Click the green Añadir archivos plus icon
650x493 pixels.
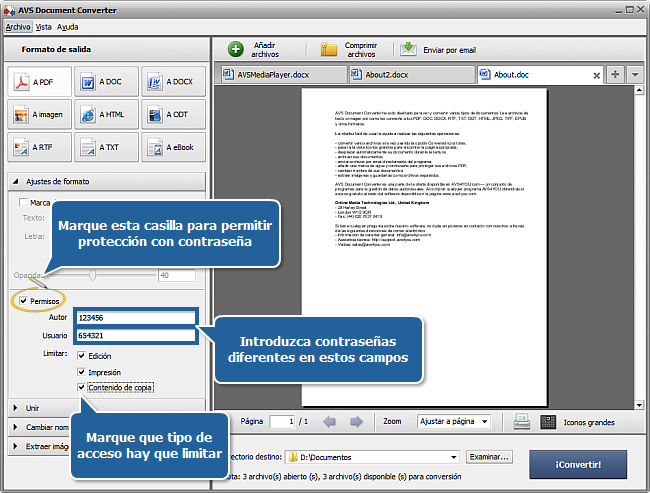coord(235,49)
